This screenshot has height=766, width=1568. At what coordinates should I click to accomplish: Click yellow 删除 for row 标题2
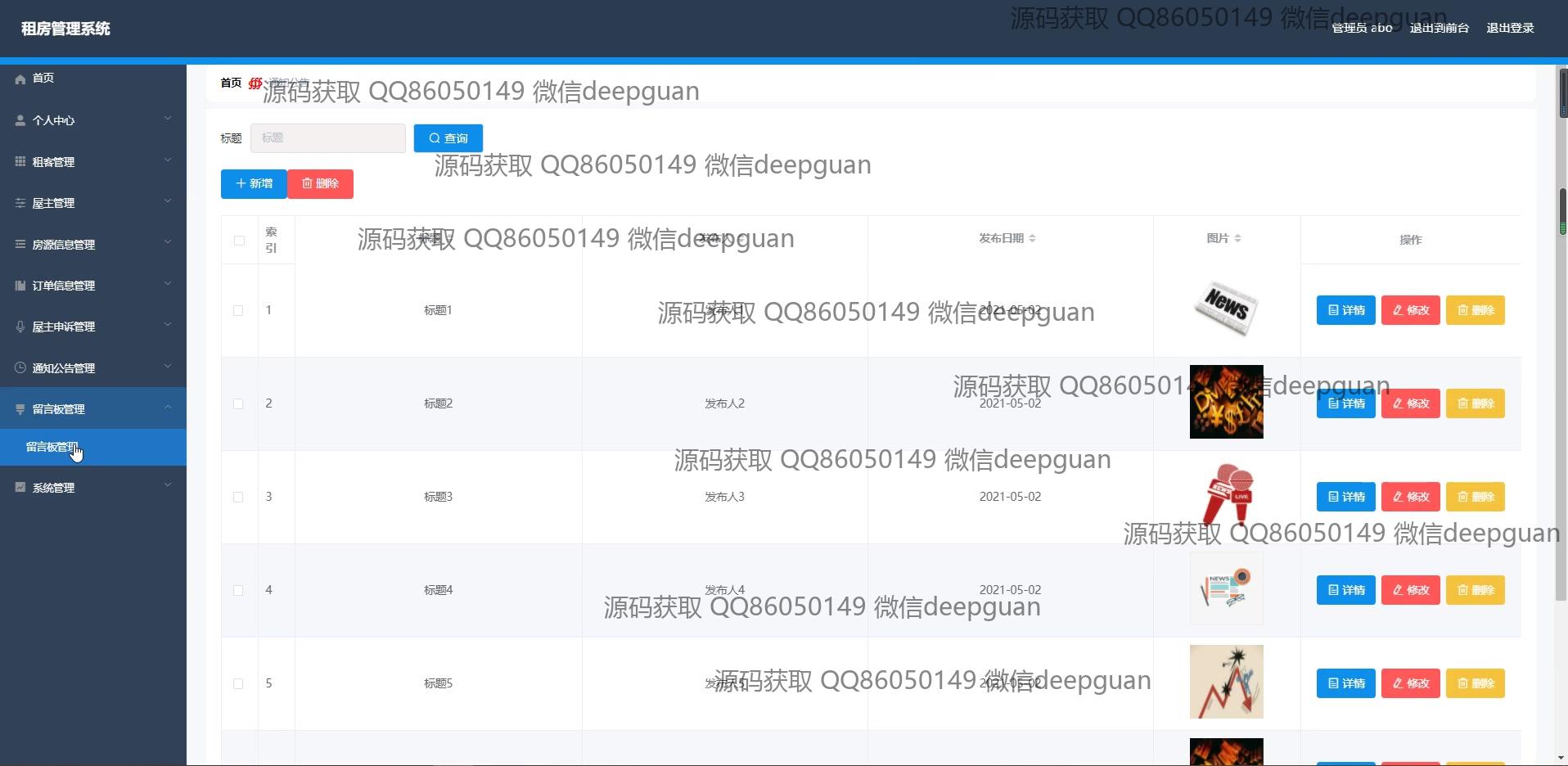coord(1476,403)
